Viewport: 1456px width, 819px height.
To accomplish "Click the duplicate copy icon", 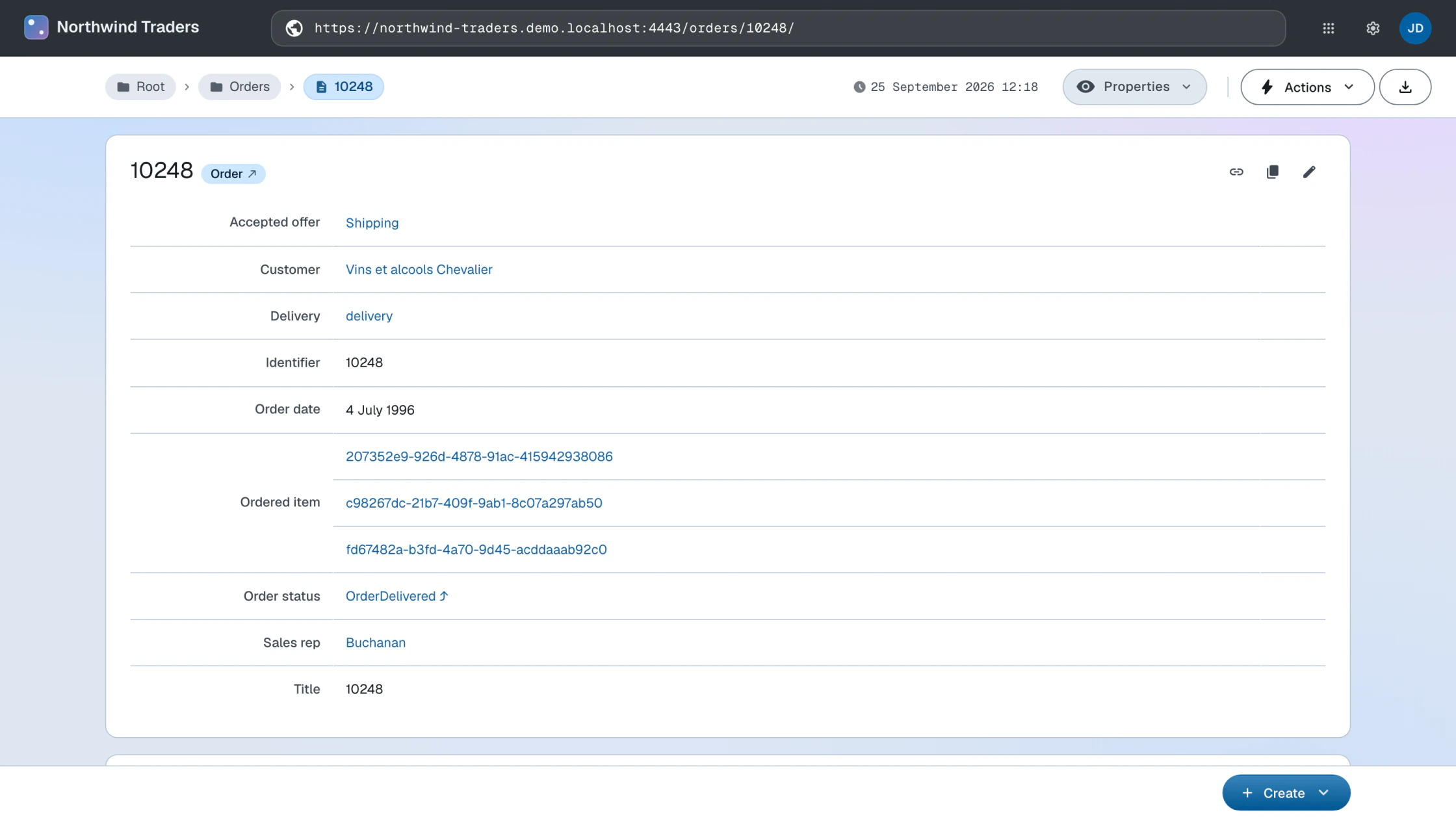I will [1273, 172].
